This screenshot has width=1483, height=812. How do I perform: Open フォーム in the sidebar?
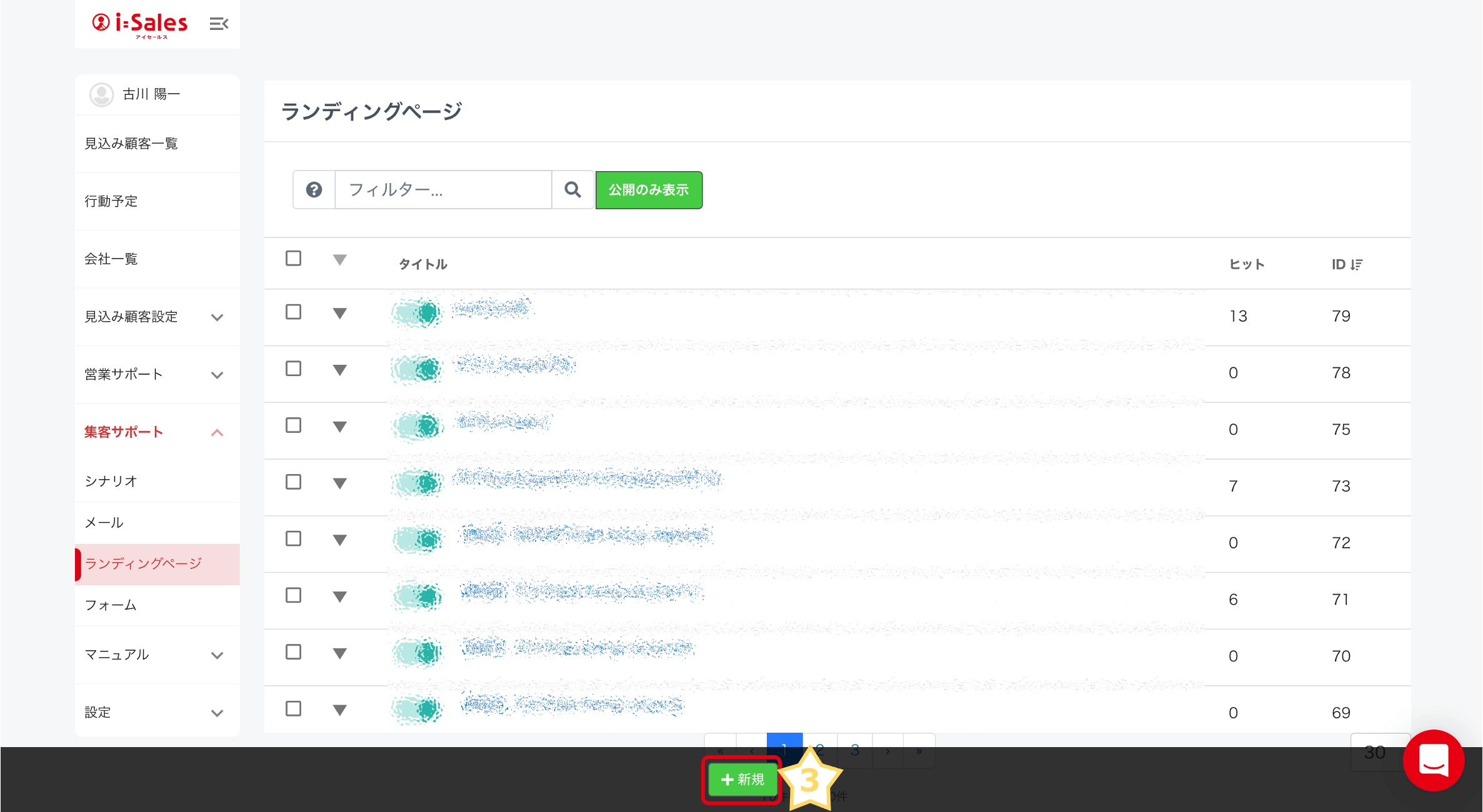pyautogui.click(x=111, y=605)
